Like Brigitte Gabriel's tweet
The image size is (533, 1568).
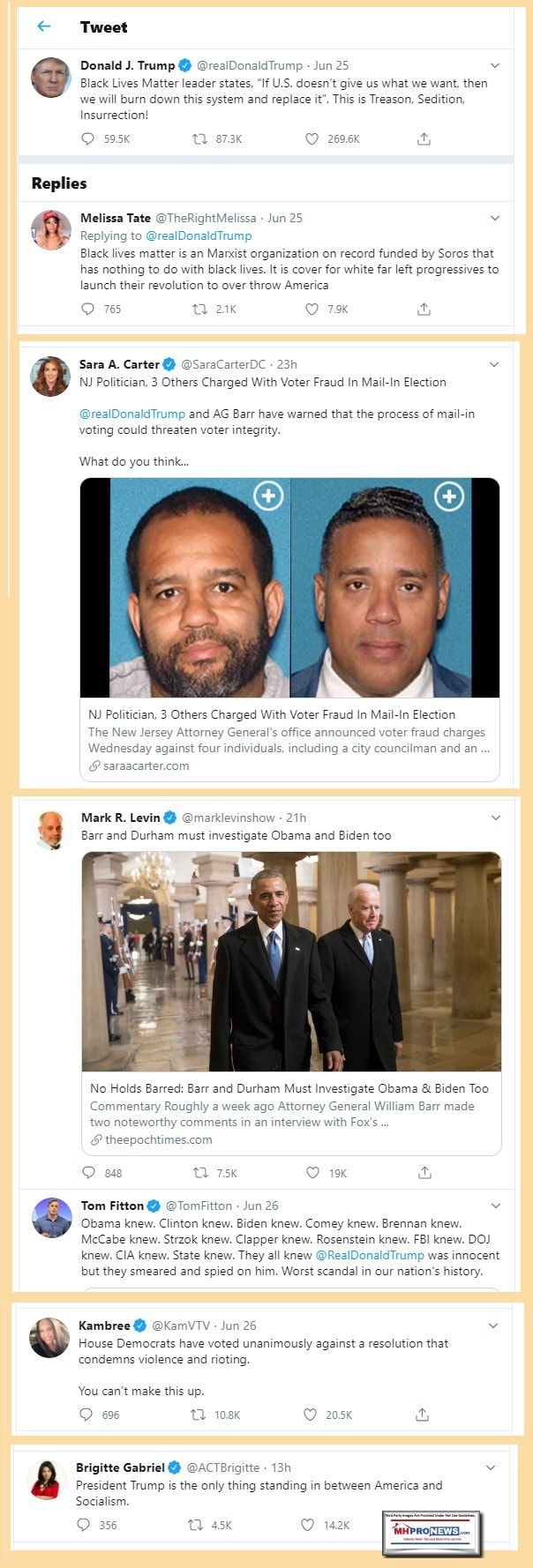pos(308,1525)
